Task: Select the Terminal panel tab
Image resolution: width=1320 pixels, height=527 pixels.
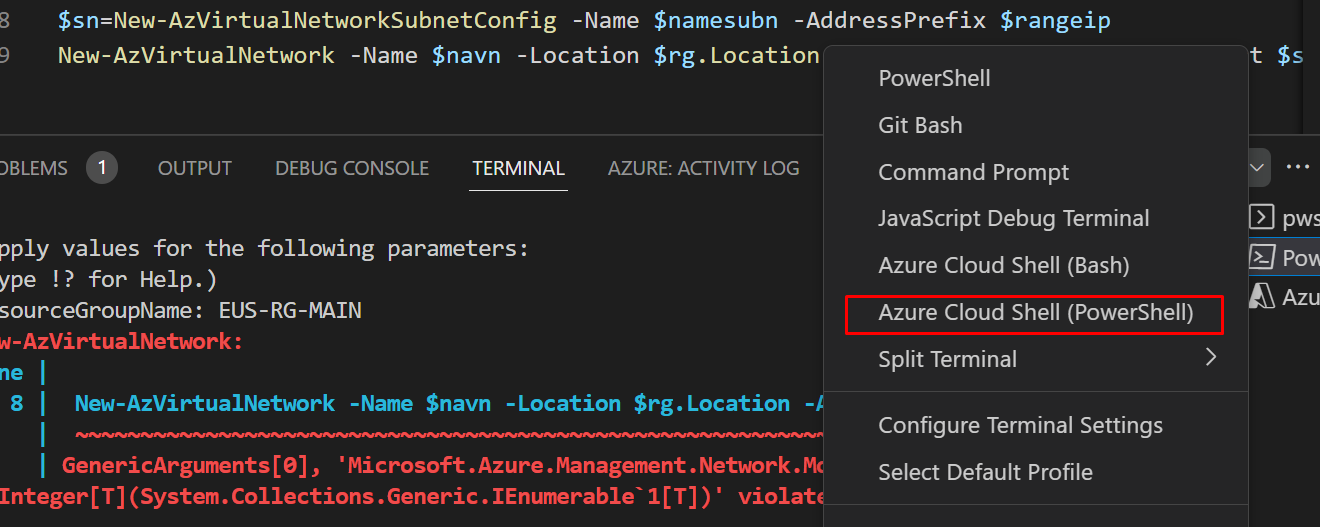Action: point(519,168)
